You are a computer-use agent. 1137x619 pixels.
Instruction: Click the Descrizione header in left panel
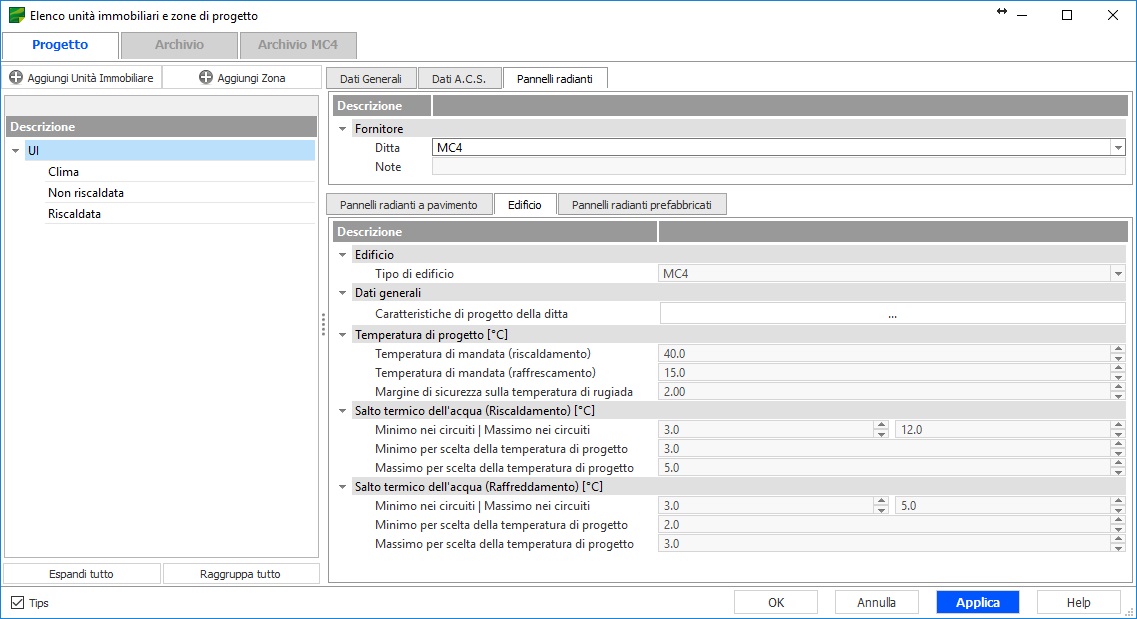pyautogui.click(x=162, y=127)
